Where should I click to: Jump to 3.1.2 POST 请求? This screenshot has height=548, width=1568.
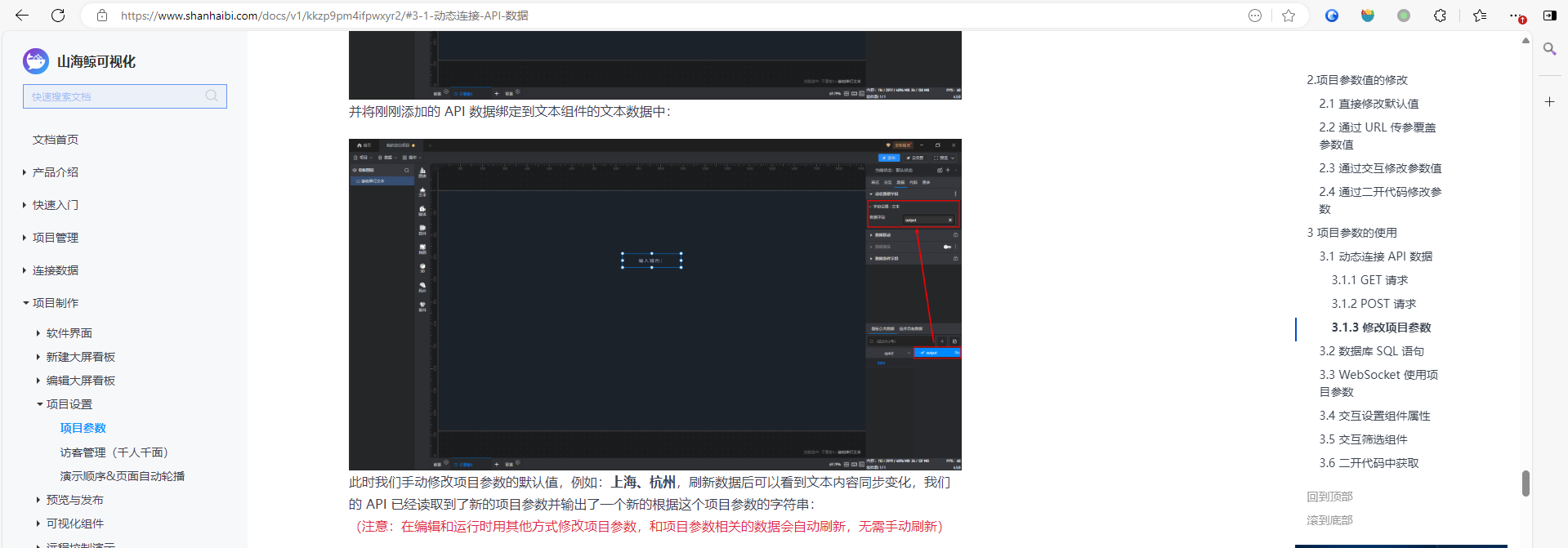[x=1374, y=304]
